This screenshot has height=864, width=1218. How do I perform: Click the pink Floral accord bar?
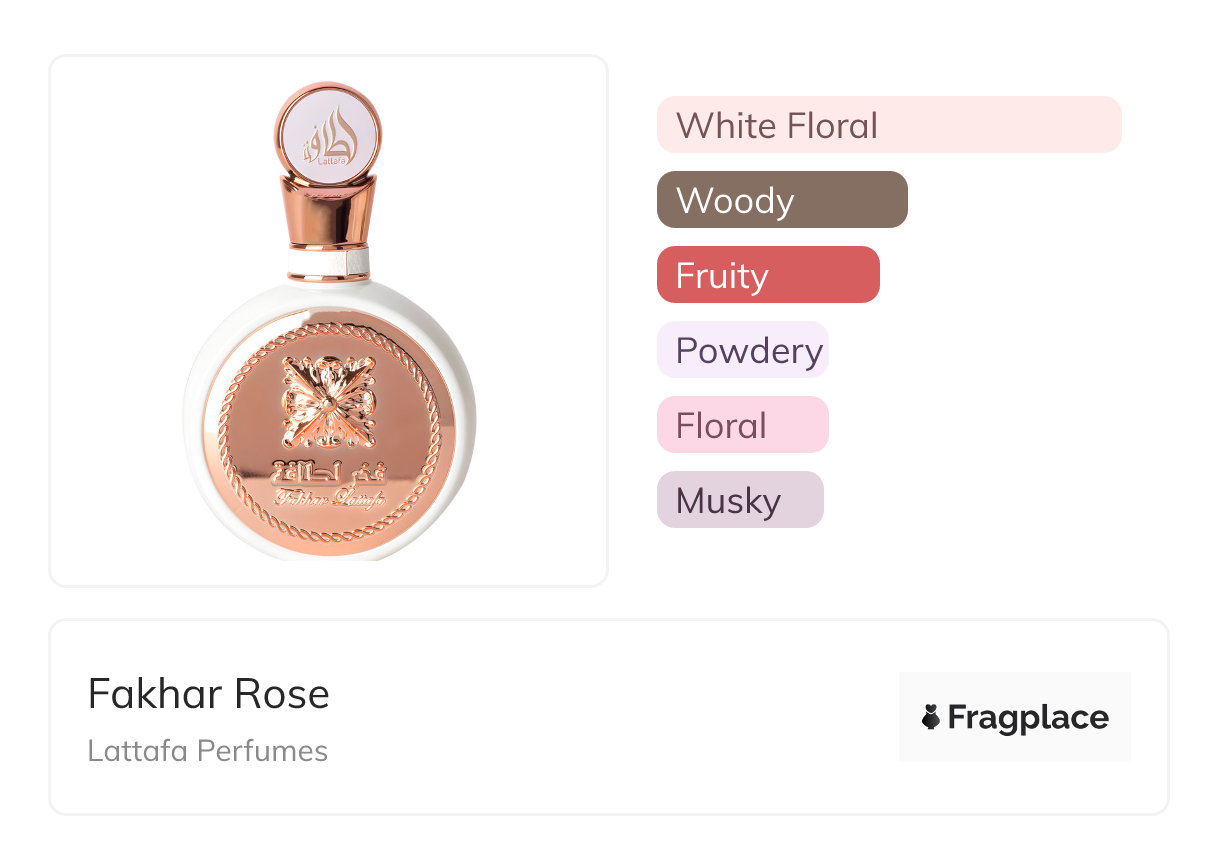742,425
